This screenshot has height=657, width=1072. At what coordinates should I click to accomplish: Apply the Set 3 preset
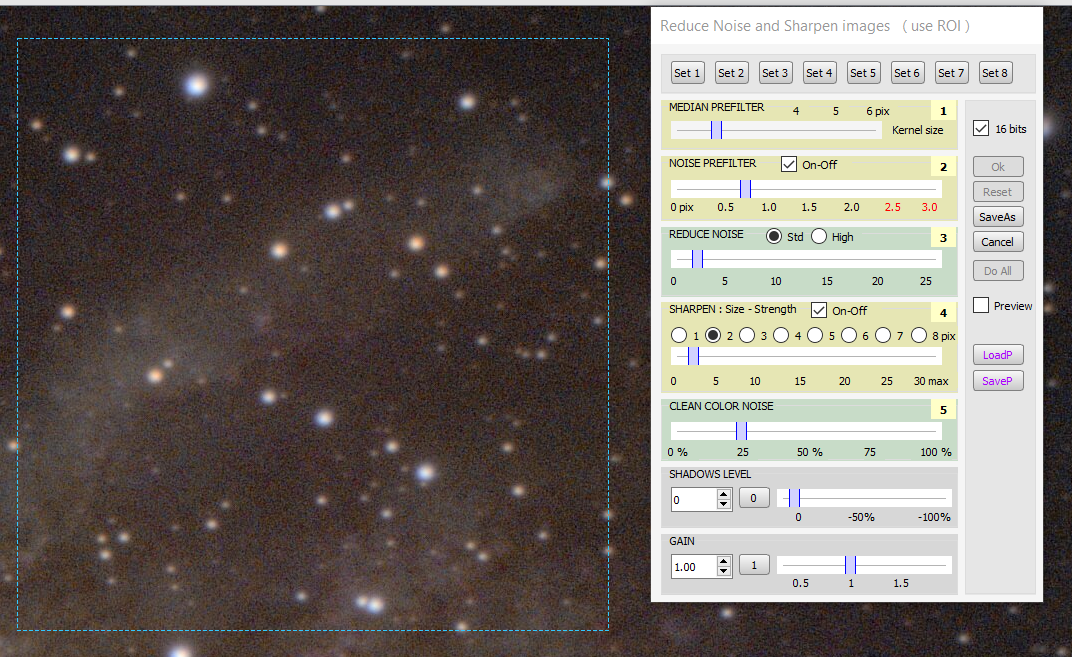coord(775,73)
